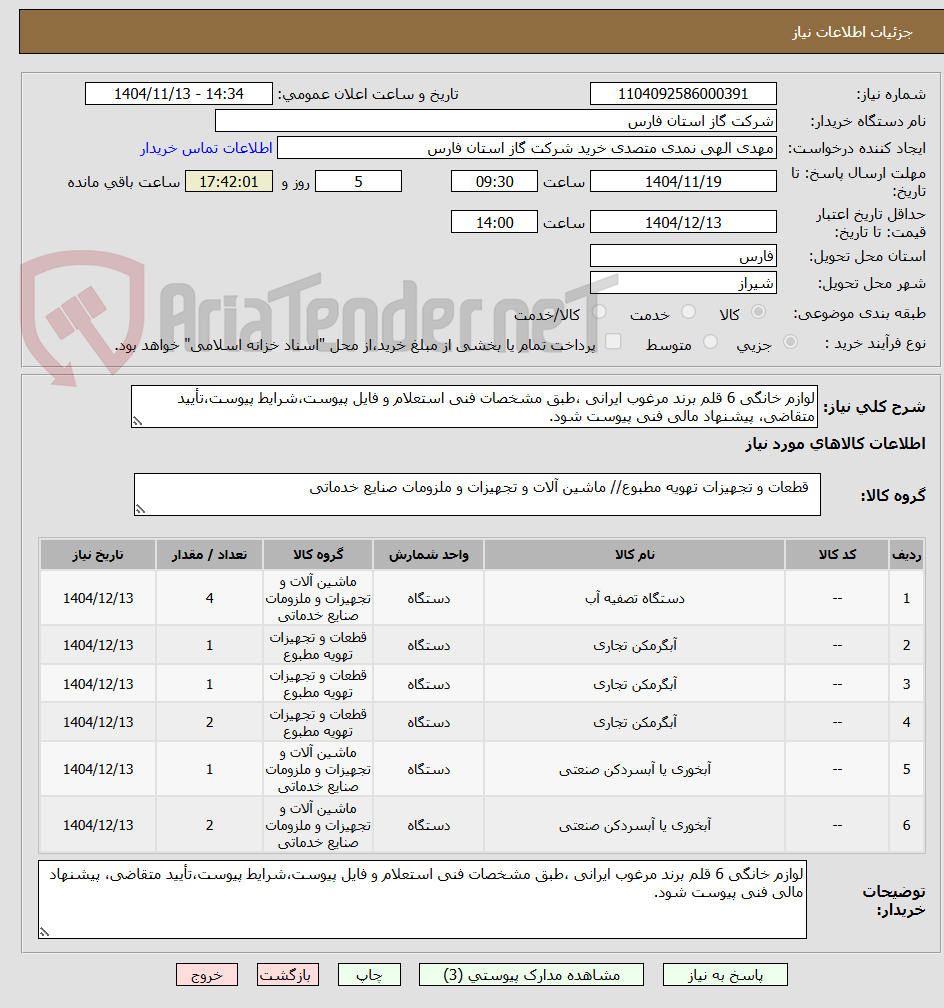Click the announcement date field 1404/11/13 - 14:34
Screen dimensions: 944x1008
pyautogui.click(x=179, y=94)
